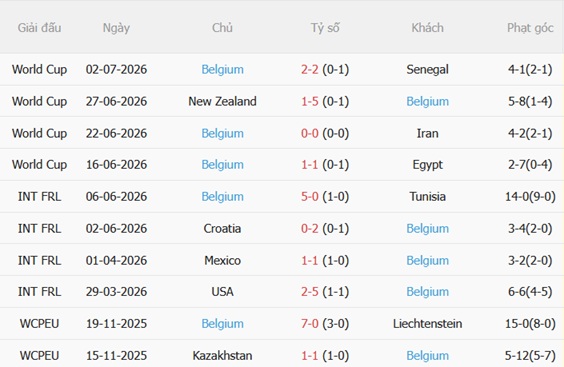Select Belgium link in Iran match row

[x=222, y=133]
